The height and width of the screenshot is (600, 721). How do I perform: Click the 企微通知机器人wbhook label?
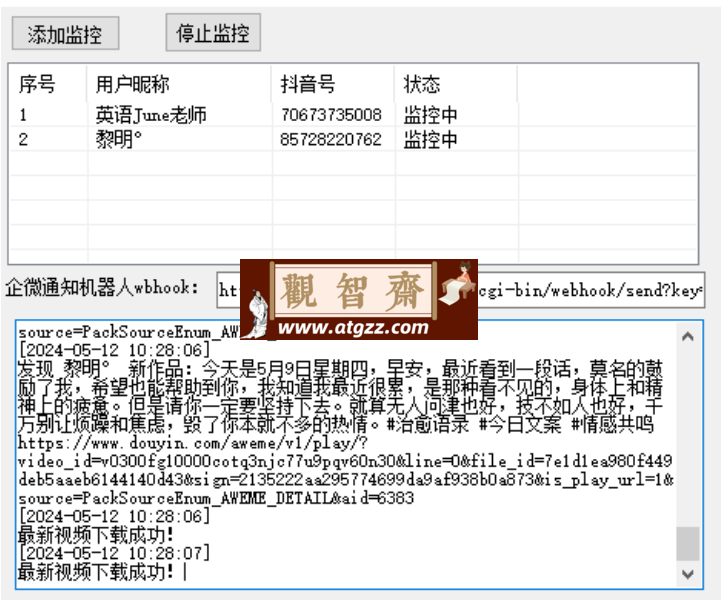[102, 288]
